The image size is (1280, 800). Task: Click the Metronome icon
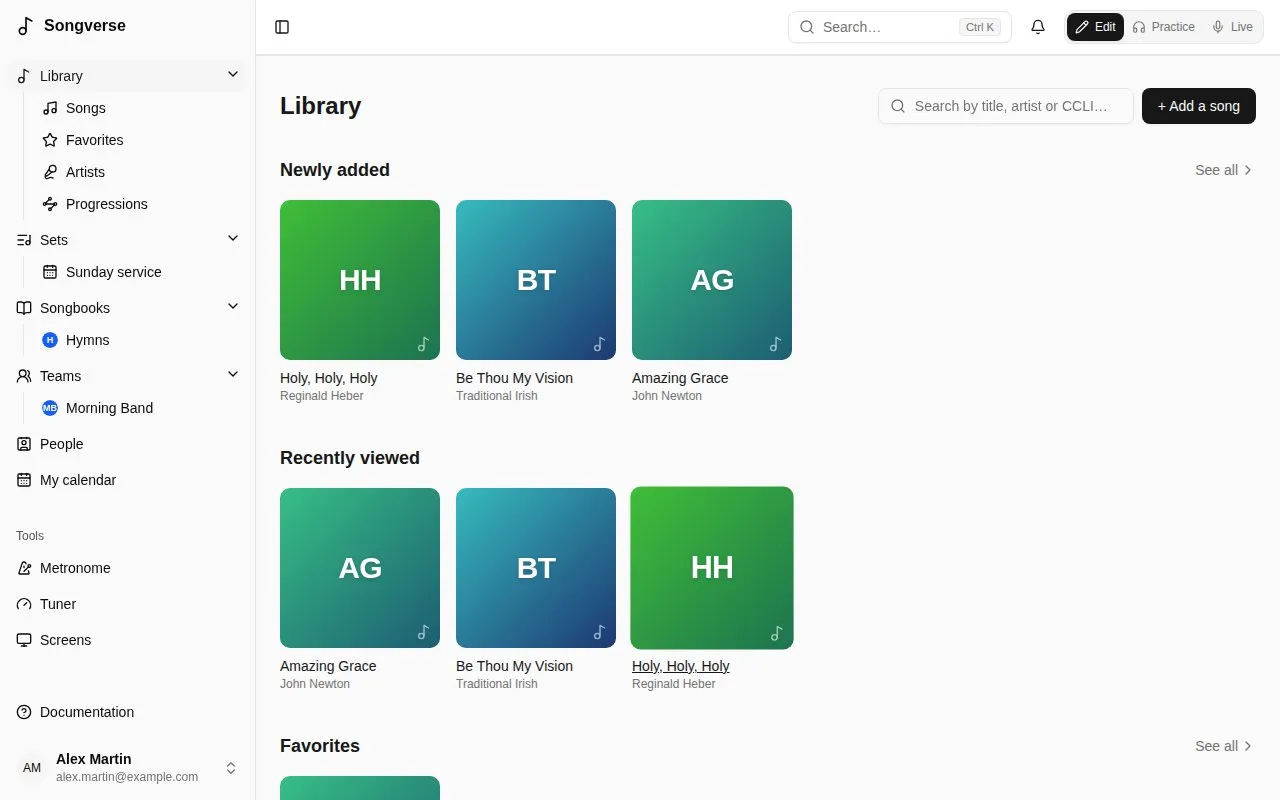pyautogui.click(x=24, y=568)
